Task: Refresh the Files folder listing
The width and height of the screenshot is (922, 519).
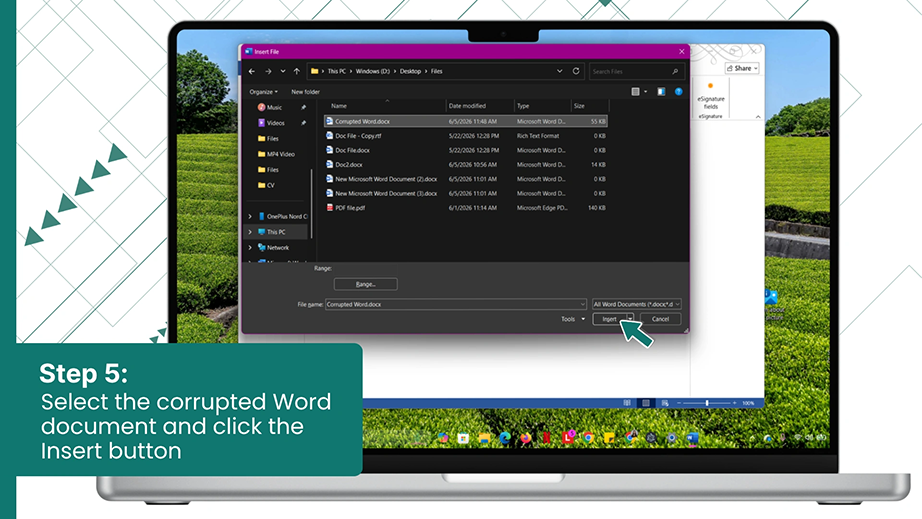Action: pyautogui.click(x=576, y=71)
